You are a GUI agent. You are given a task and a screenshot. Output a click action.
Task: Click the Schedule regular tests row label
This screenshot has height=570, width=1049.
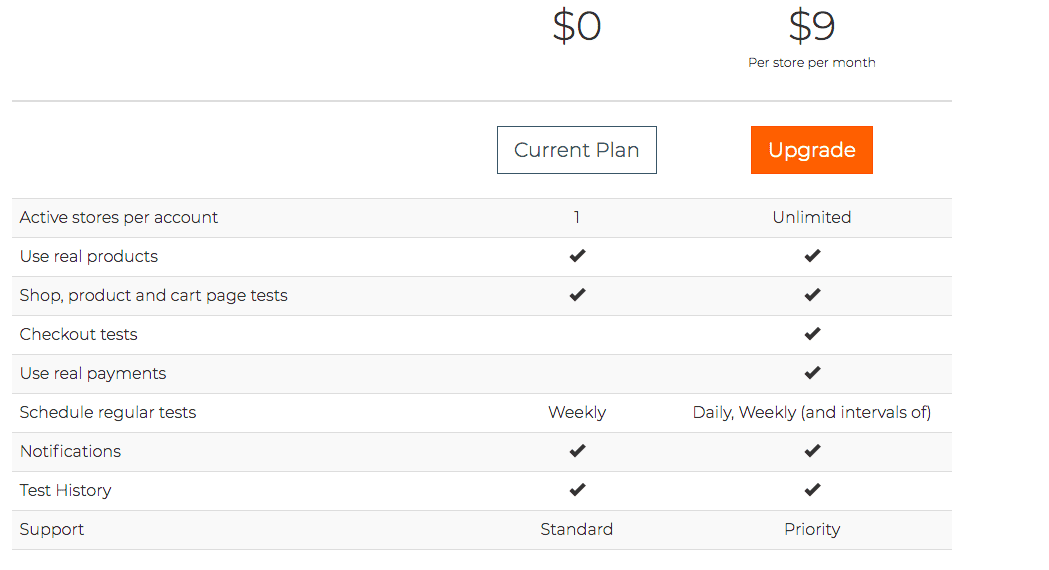(x=108, y=412)
